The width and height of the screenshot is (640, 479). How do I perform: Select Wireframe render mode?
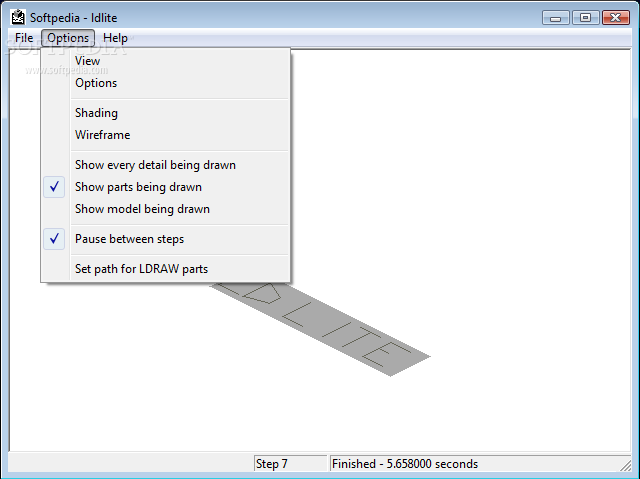pos(166,135)
